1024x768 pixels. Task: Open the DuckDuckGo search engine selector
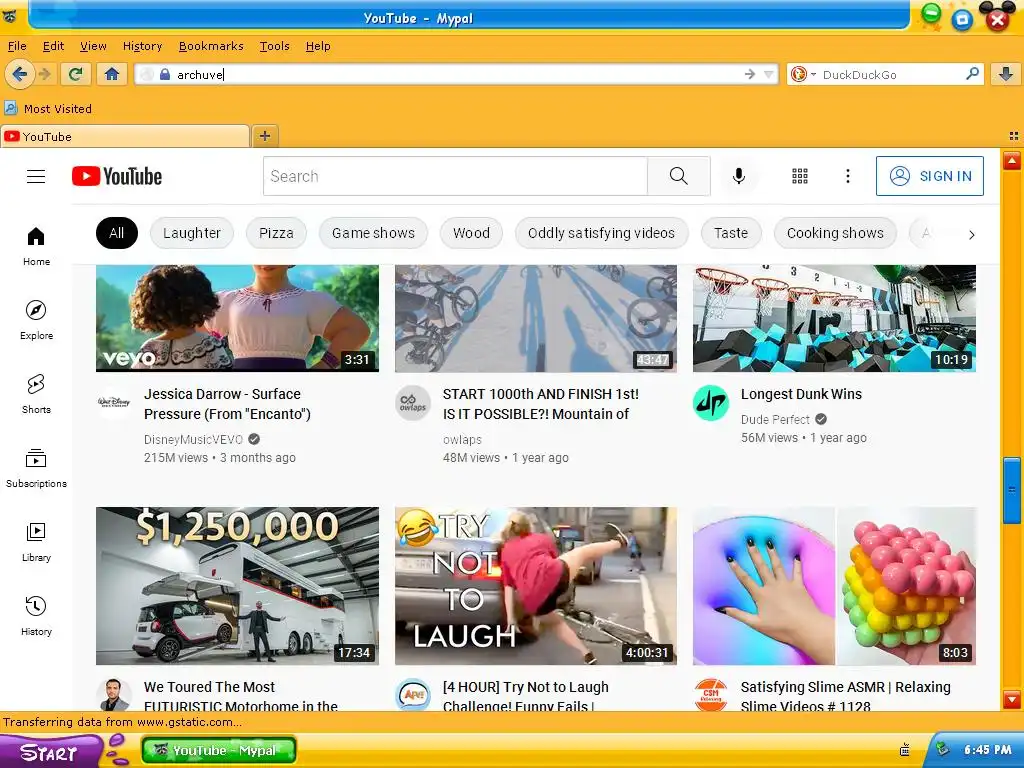[x=803, y=74]
